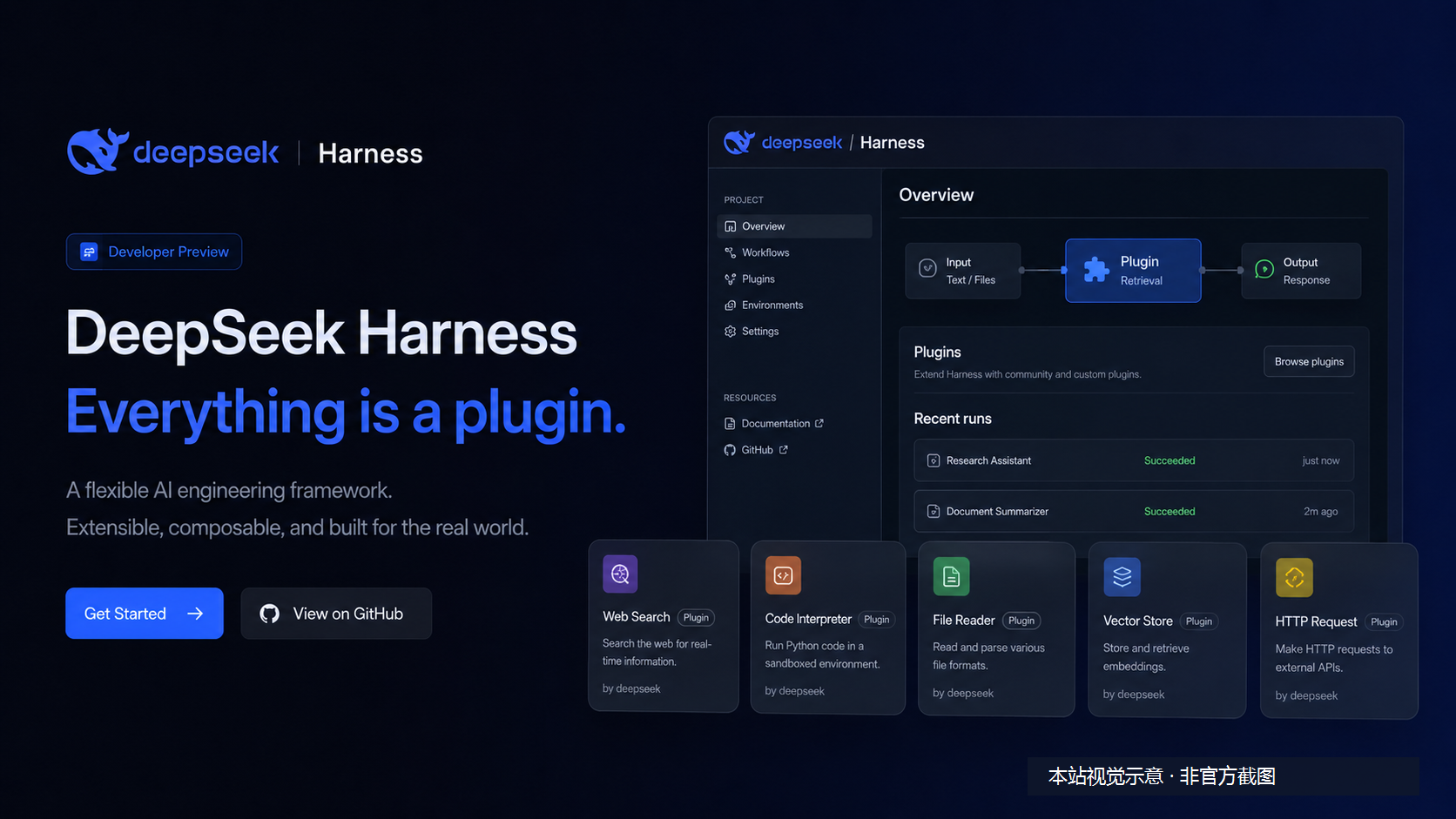The height and width of the screenshot is (819, 1456).
Task: Select the Output Response node
Action: point(1301,271)
